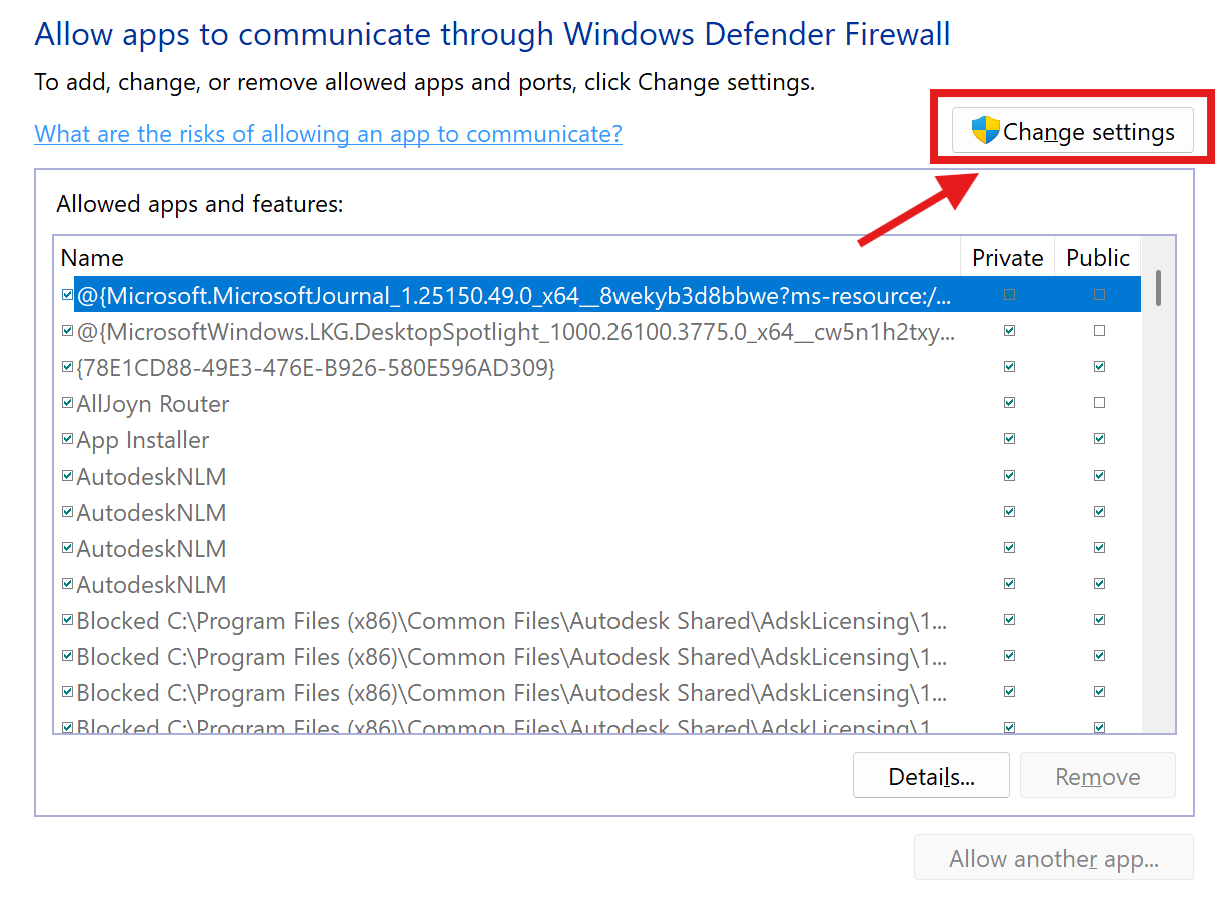Click the Private column header
Viewport: 1230px width, 916px height.
(x=1007, y=257)
